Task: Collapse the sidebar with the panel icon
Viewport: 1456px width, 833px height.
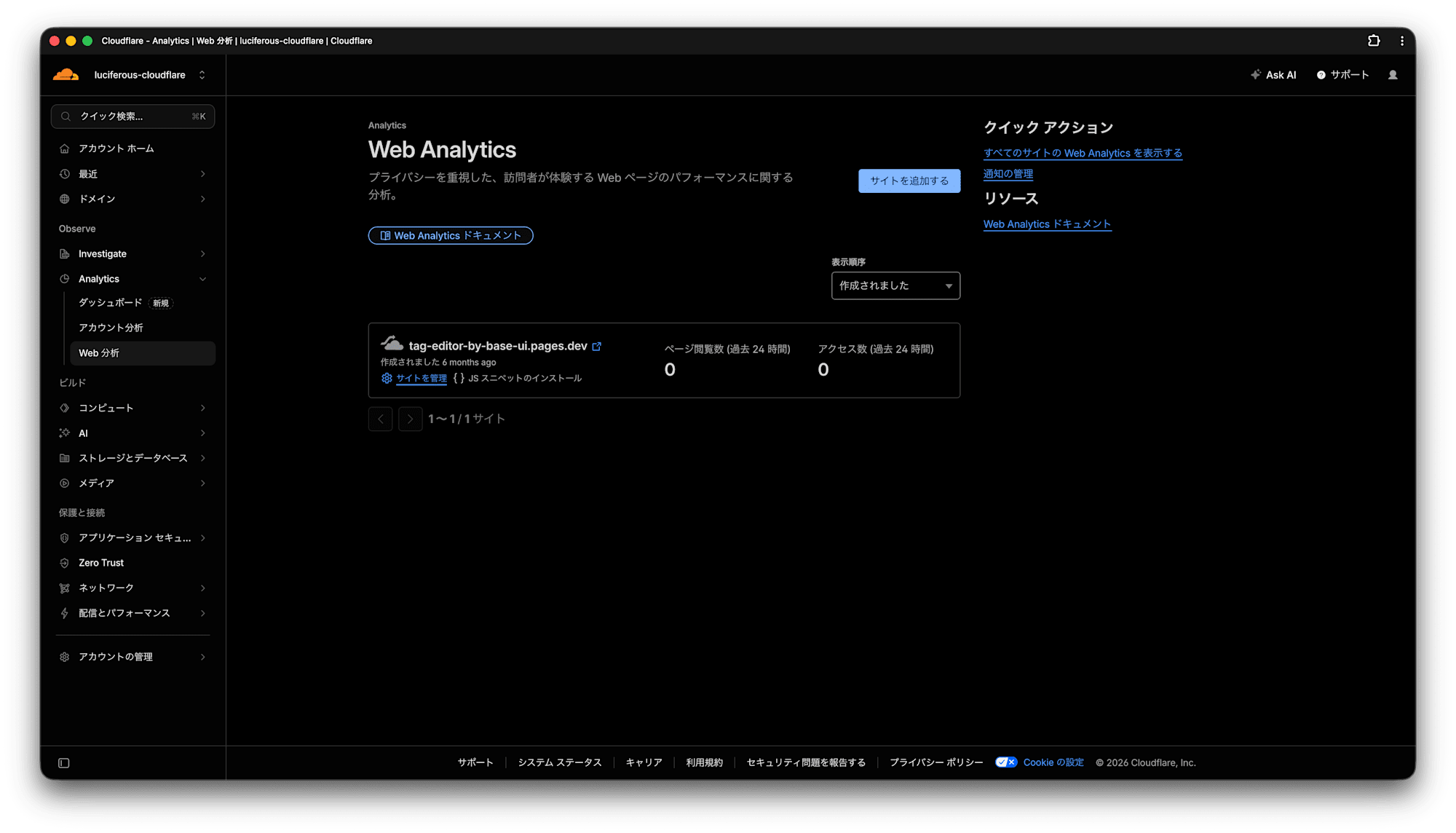Action: 64,763
